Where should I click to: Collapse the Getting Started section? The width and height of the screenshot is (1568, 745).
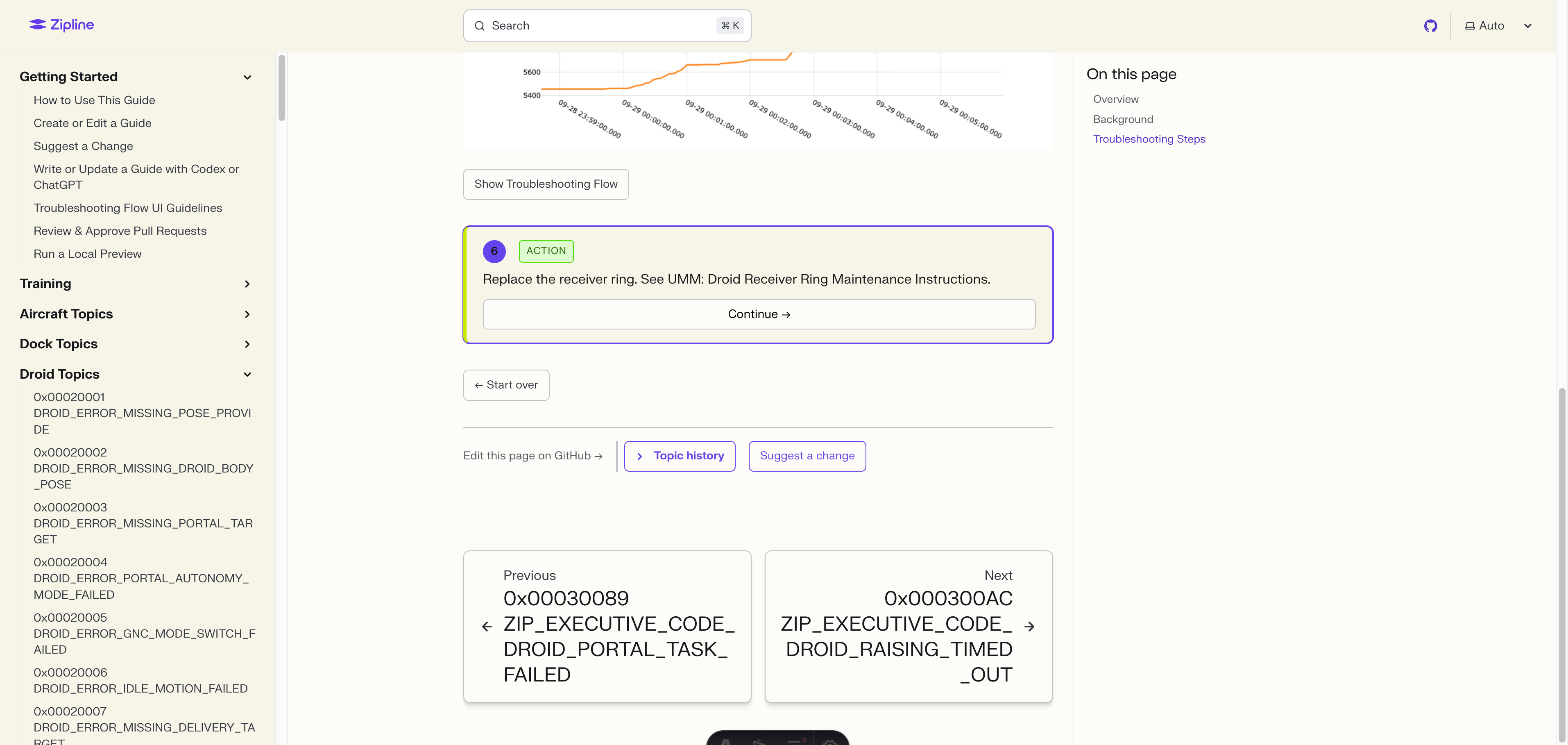247,77
